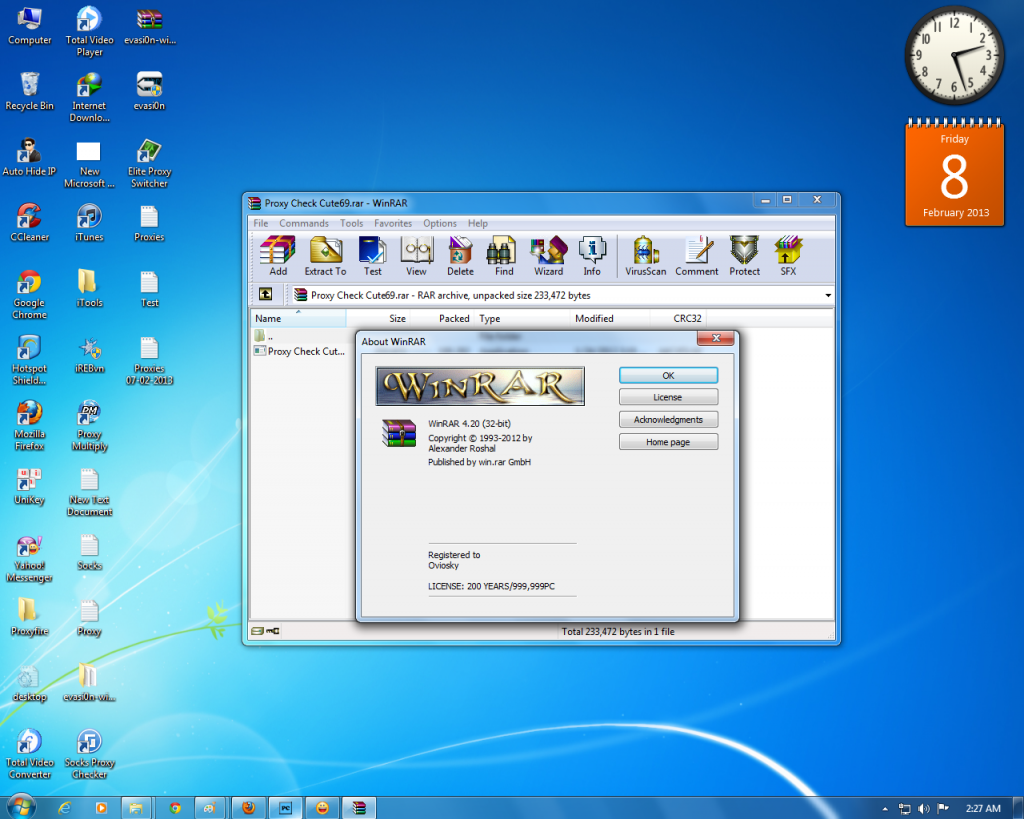Sort by the Type column header

pyautogui.click(x=522, y=318)
